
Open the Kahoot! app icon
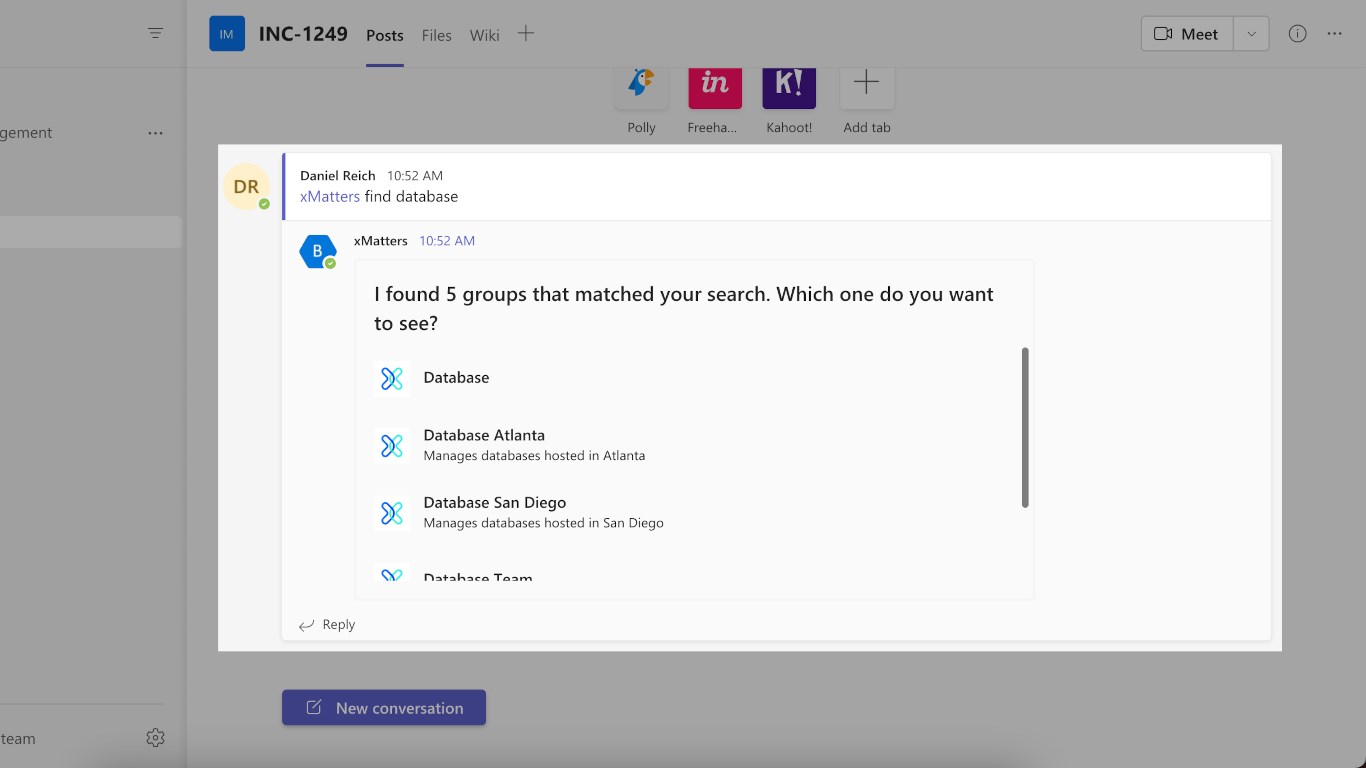[x=789, y=85]
